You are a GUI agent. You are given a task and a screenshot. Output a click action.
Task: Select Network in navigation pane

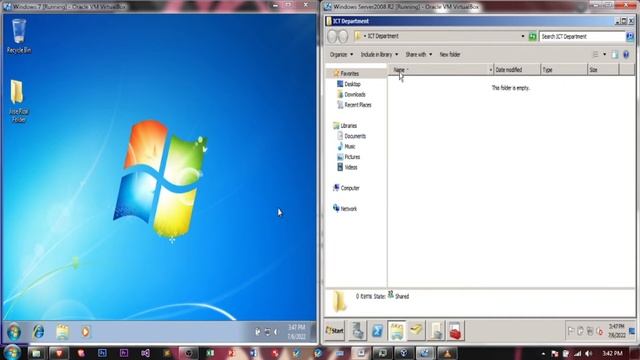click(345, 209)
